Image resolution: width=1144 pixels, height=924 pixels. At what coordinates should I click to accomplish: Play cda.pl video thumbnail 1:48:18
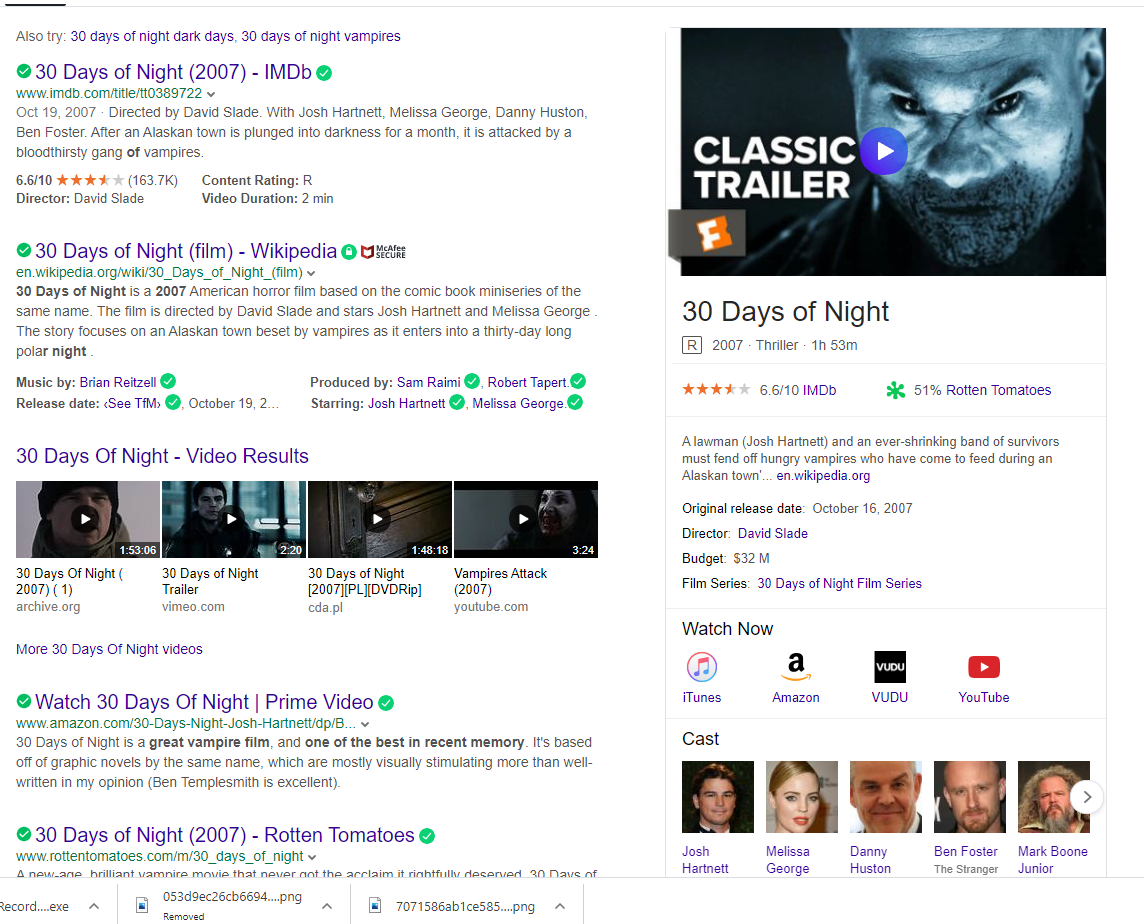[379, 520]
